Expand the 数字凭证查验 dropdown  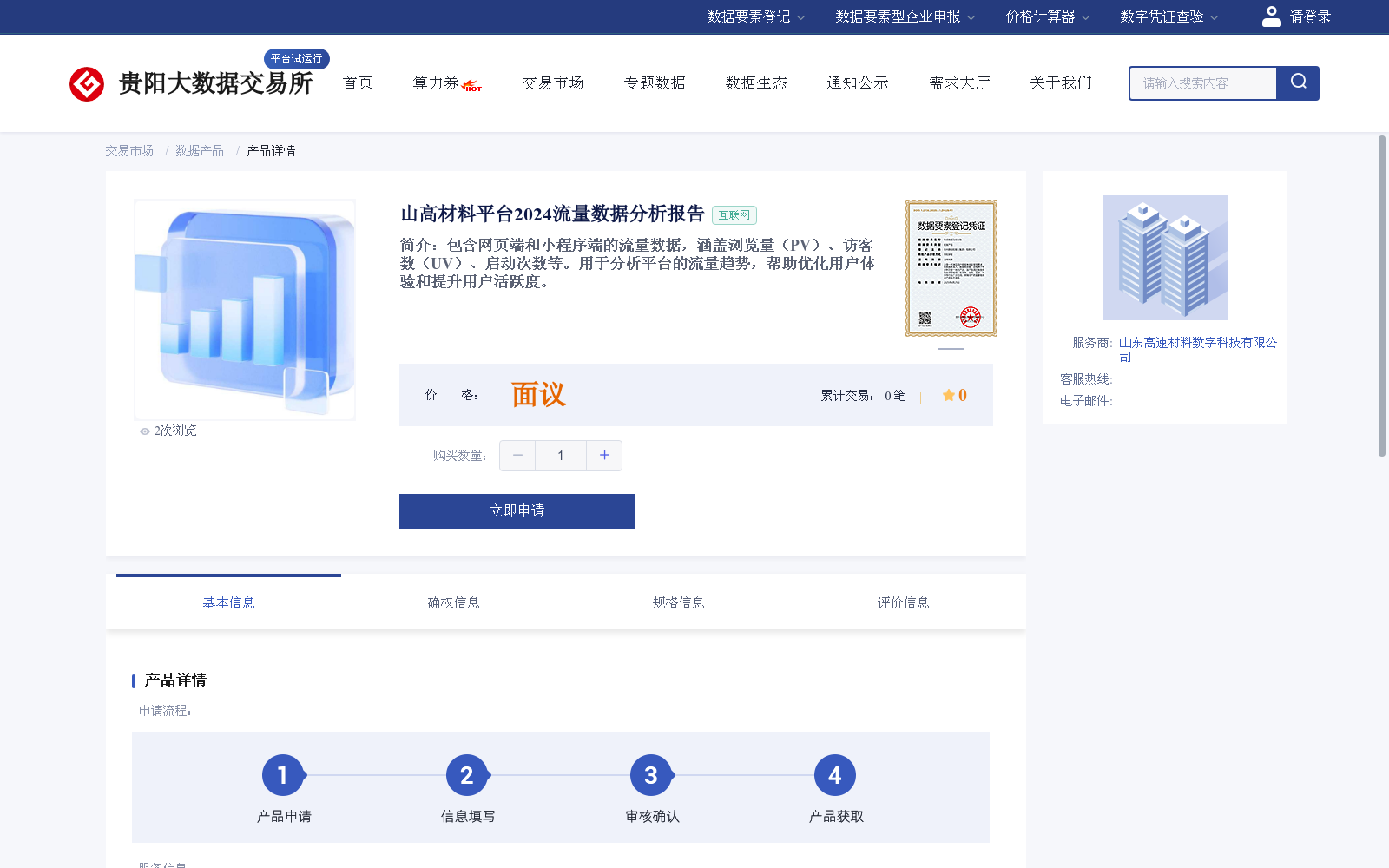(x=1169, y=16)
